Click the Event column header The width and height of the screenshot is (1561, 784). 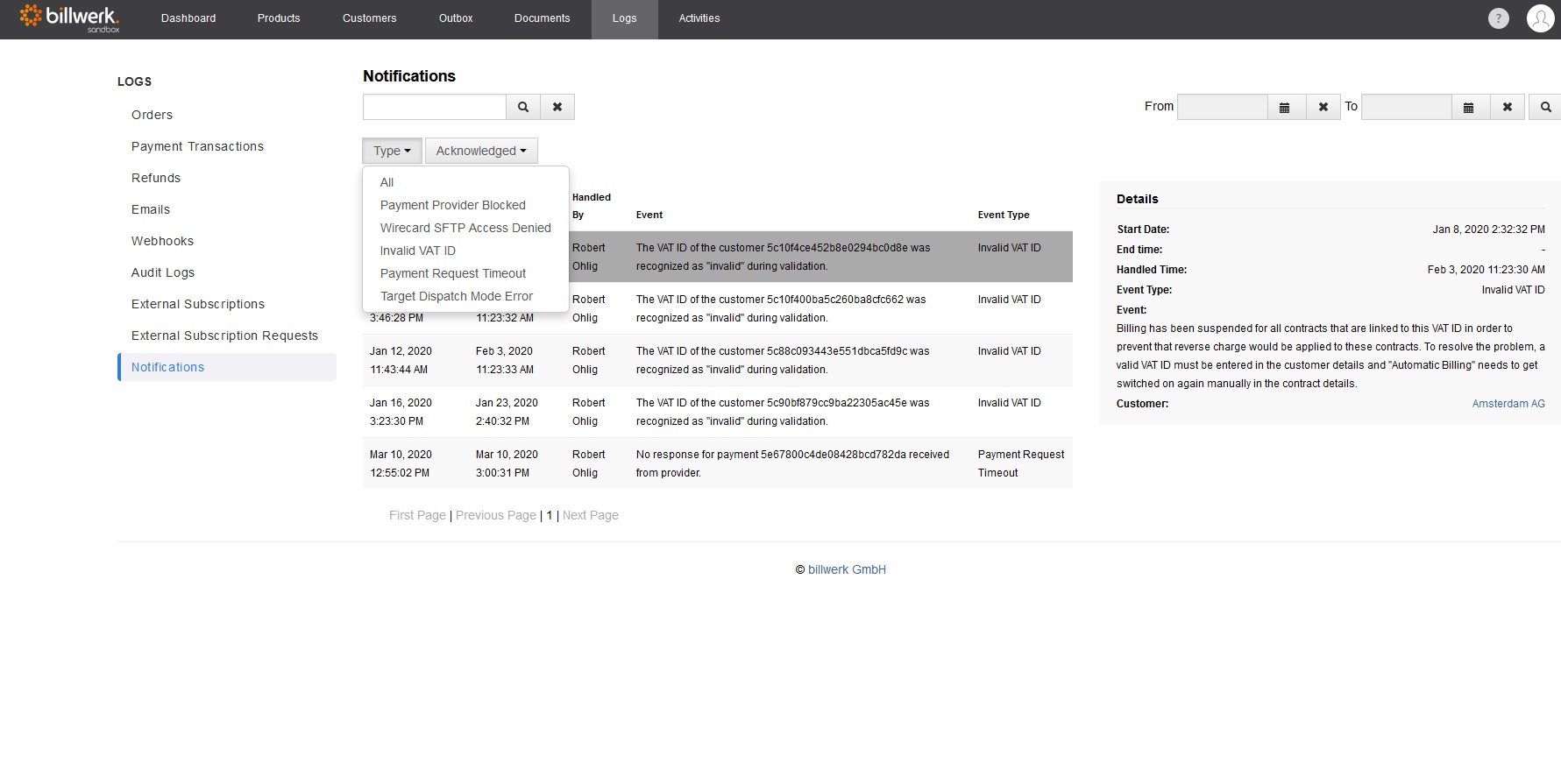pos(649,215)
